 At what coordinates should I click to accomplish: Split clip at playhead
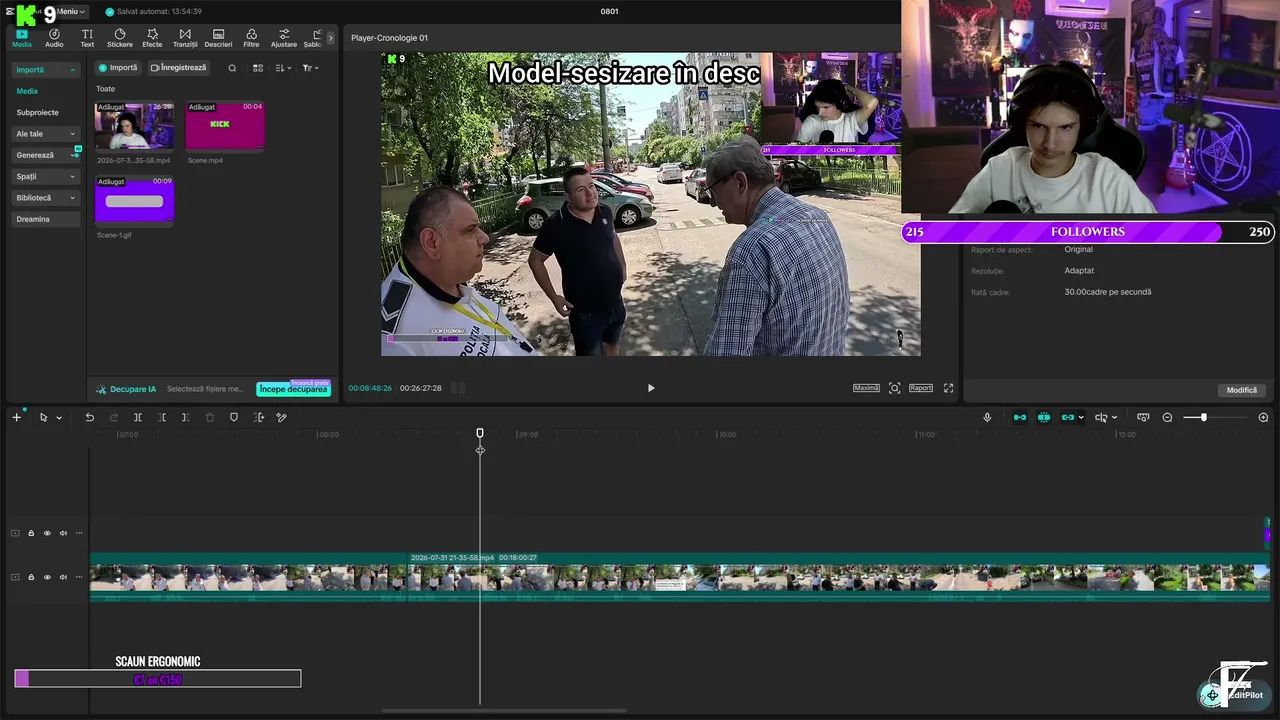pyautogui.click(x=138, y=417)
